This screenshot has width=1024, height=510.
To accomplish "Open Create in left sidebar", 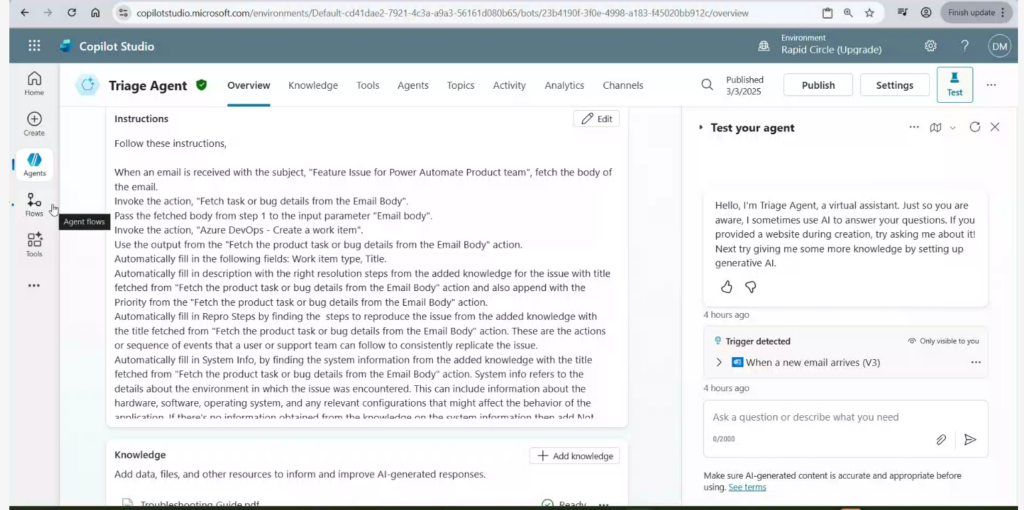I will (x=35, y=124).
